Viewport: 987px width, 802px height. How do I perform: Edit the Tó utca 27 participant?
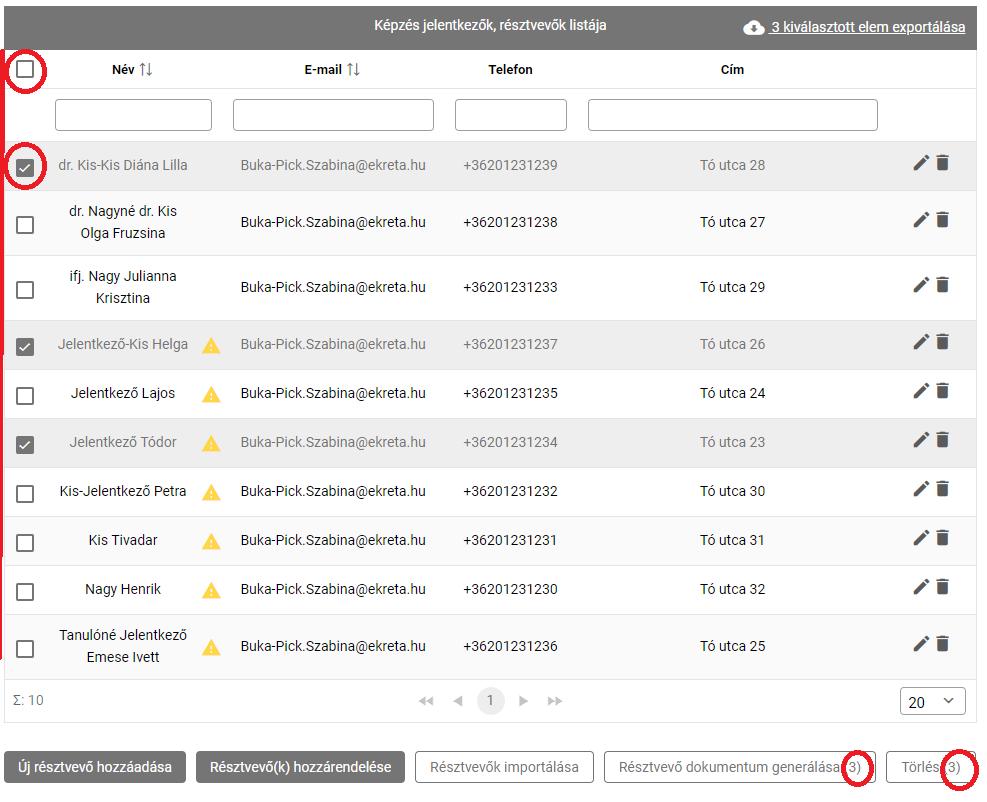[x=921, y=220]
